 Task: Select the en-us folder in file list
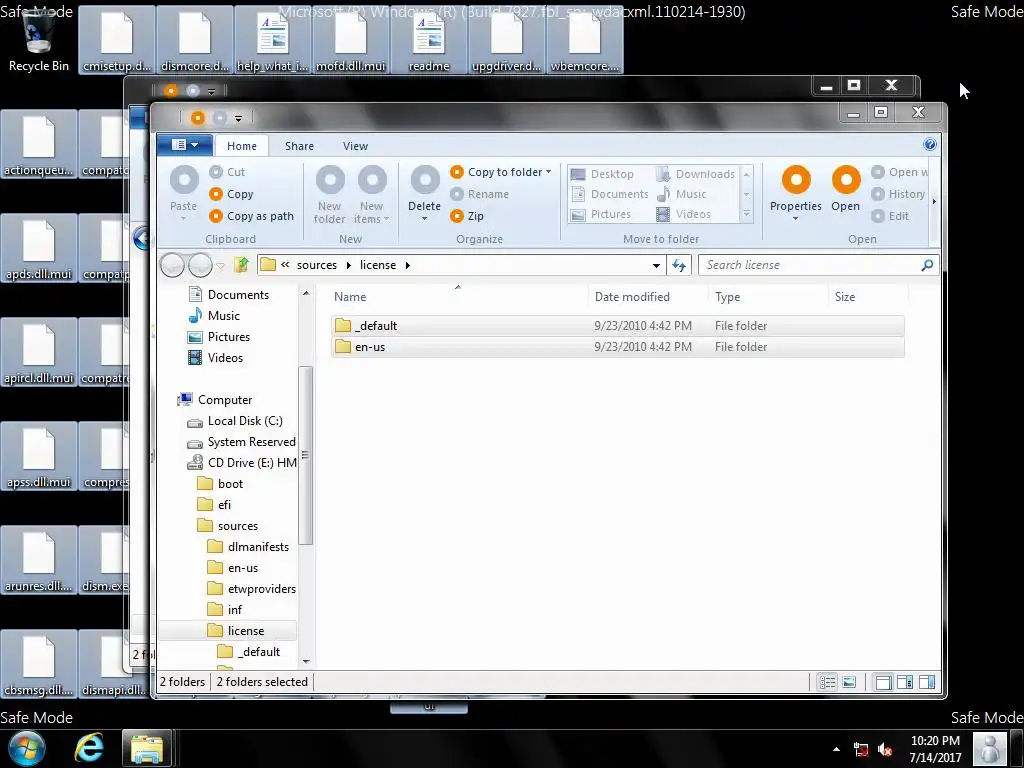click(617, 347)
